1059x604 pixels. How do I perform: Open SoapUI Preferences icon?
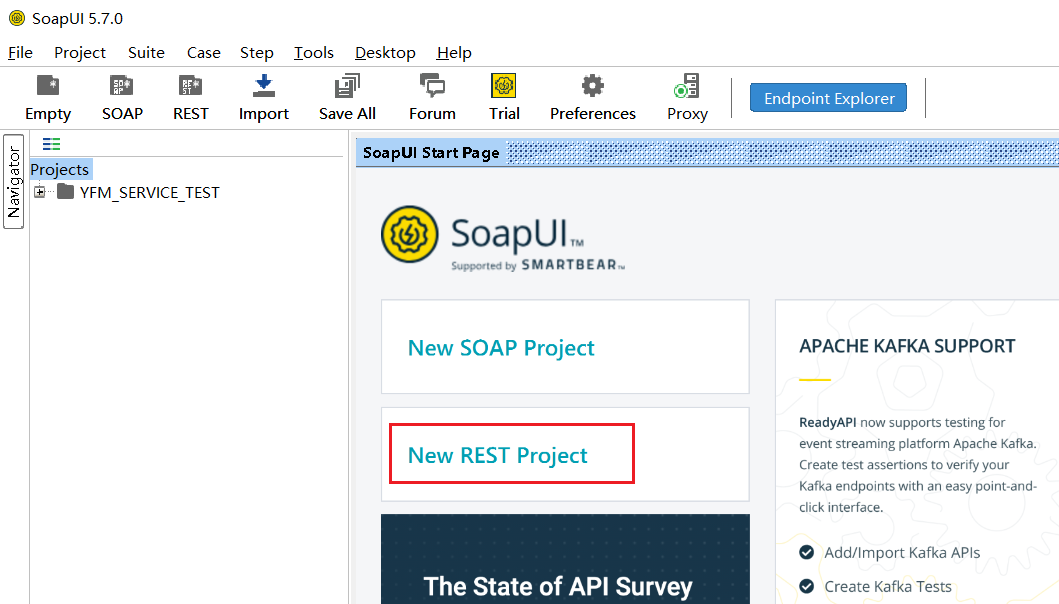[x=592, y=95]
